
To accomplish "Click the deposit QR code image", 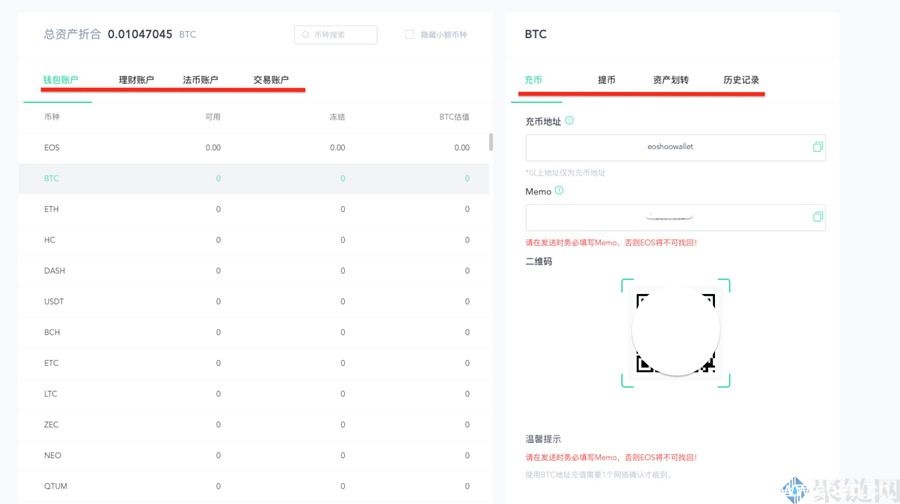I will (x=676, y=333).
